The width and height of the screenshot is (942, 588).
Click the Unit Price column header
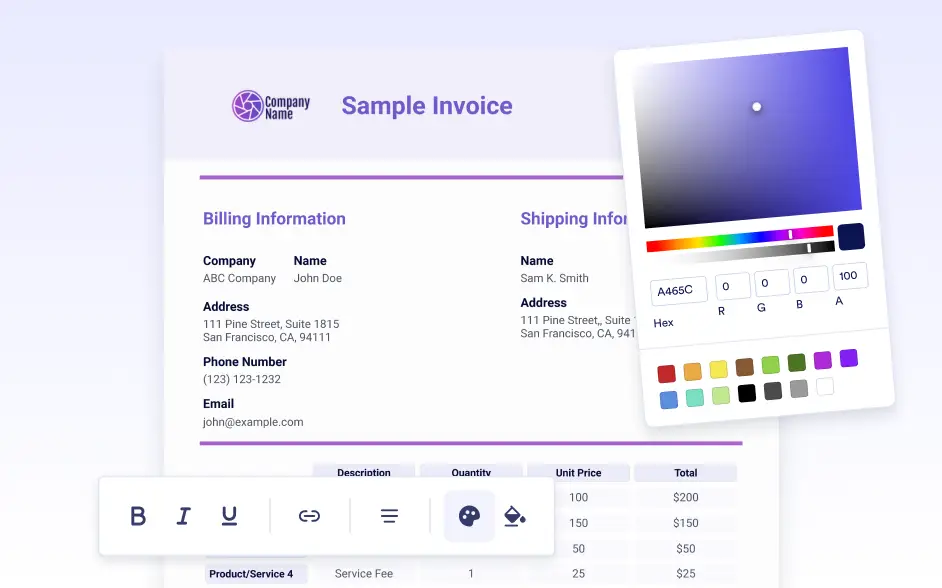[x=578, y=473]
